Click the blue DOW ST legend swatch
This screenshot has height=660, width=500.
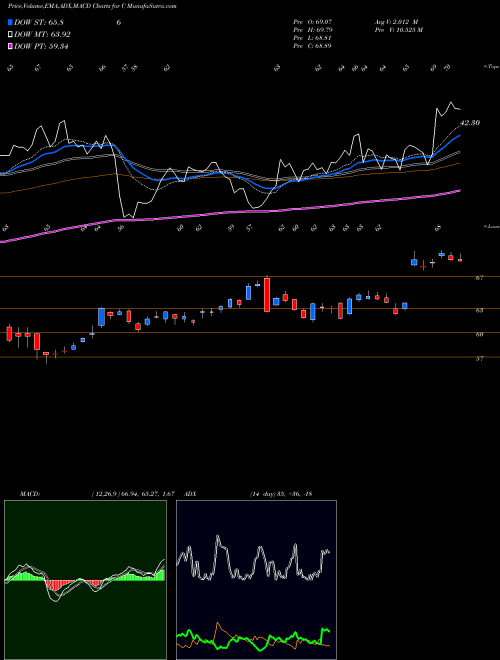pyautogui.click(x=10, y=22)
